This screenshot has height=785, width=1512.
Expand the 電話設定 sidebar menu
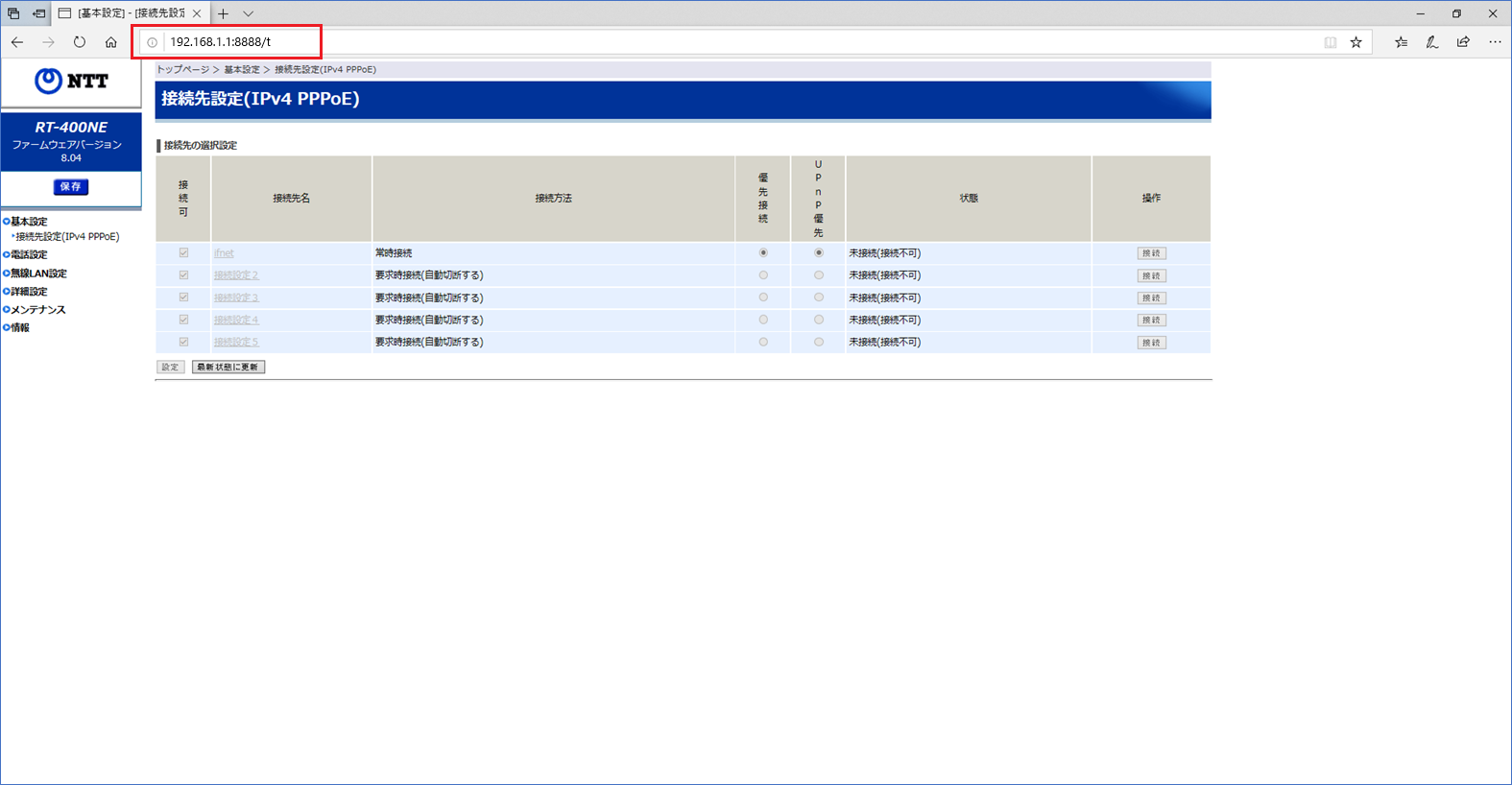point(29,255)
